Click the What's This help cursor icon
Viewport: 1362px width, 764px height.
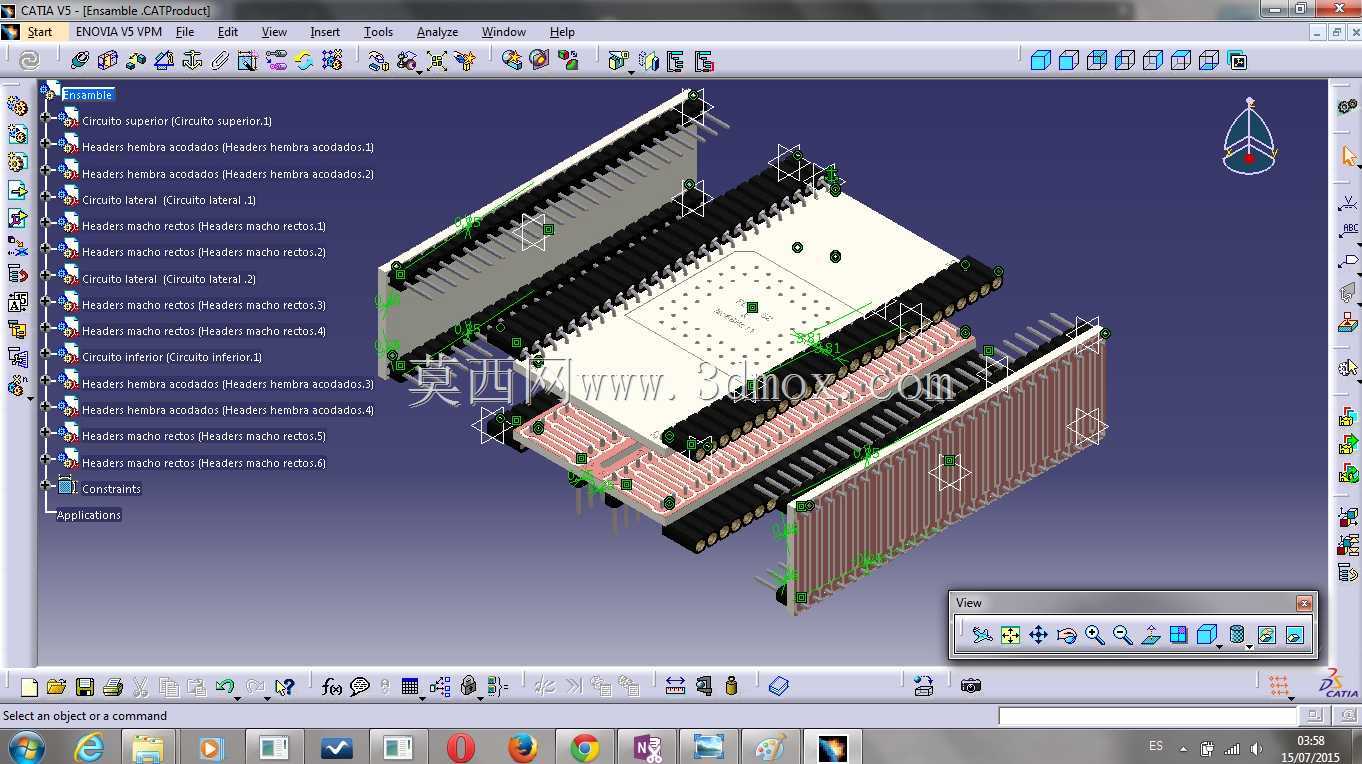coord(285,686)
